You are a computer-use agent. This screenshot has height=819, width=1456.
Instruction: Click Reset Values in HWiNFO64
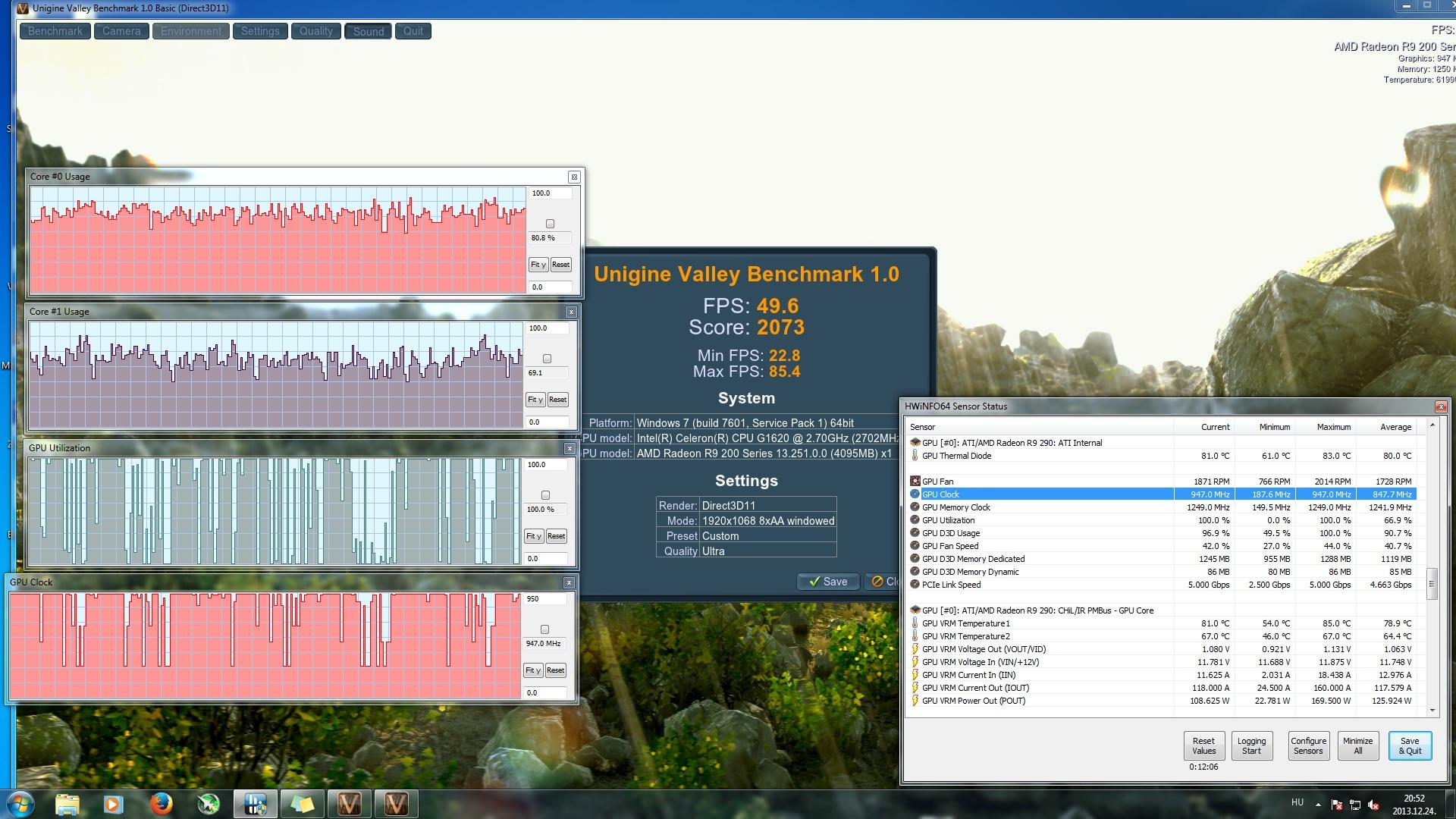[x=1203, y=745]
